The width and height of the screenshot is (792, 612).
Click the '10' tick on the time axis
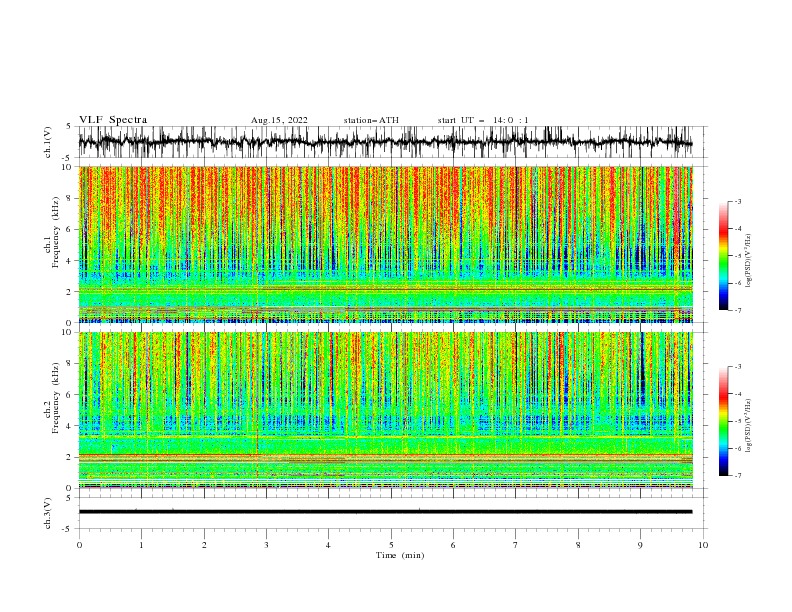click(x=703, y=545)
